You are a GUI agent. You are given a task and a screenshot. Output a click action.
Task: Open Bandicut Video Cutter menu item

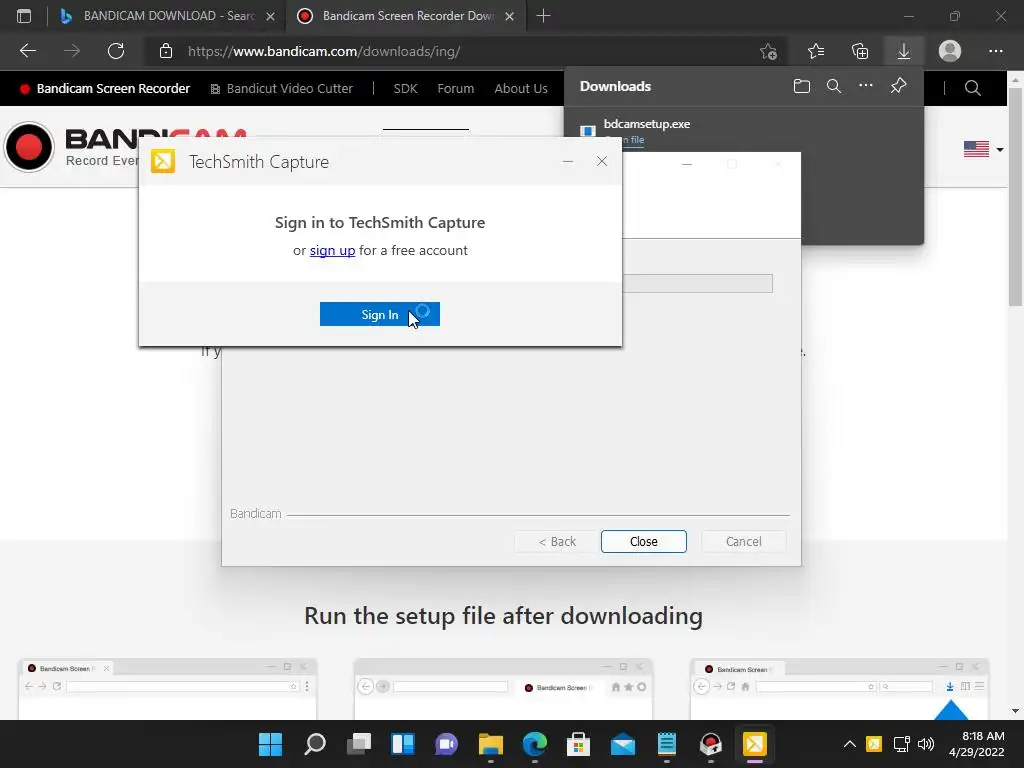pyautogui.click(x=281, y=89)
